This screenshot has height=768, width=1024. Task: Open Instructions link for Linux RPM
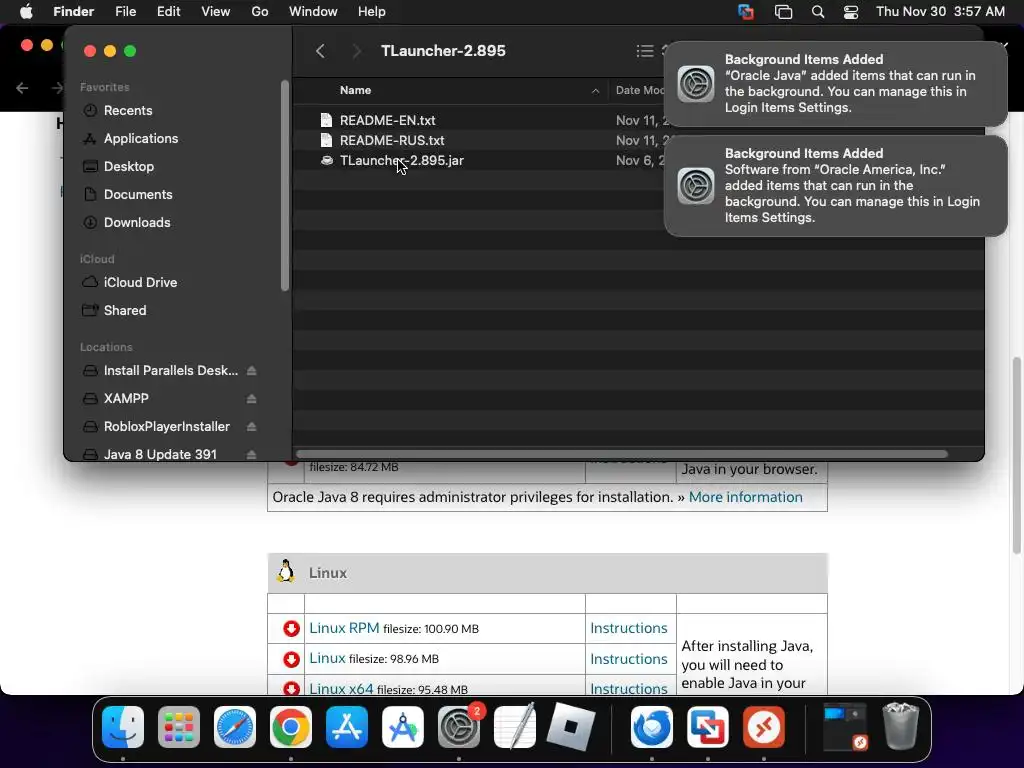coord(628,628)
